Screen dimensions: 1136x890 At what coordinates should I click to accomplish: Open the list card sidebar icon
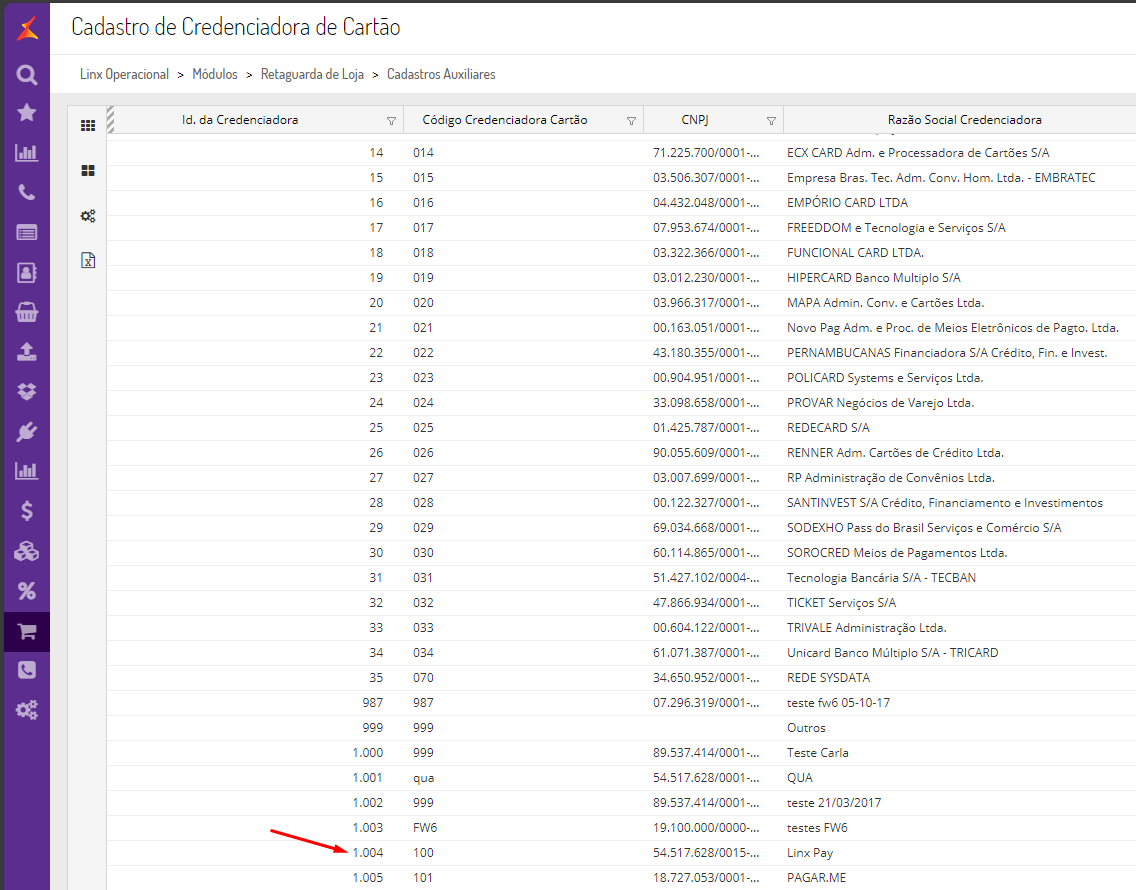coord(27,233)
